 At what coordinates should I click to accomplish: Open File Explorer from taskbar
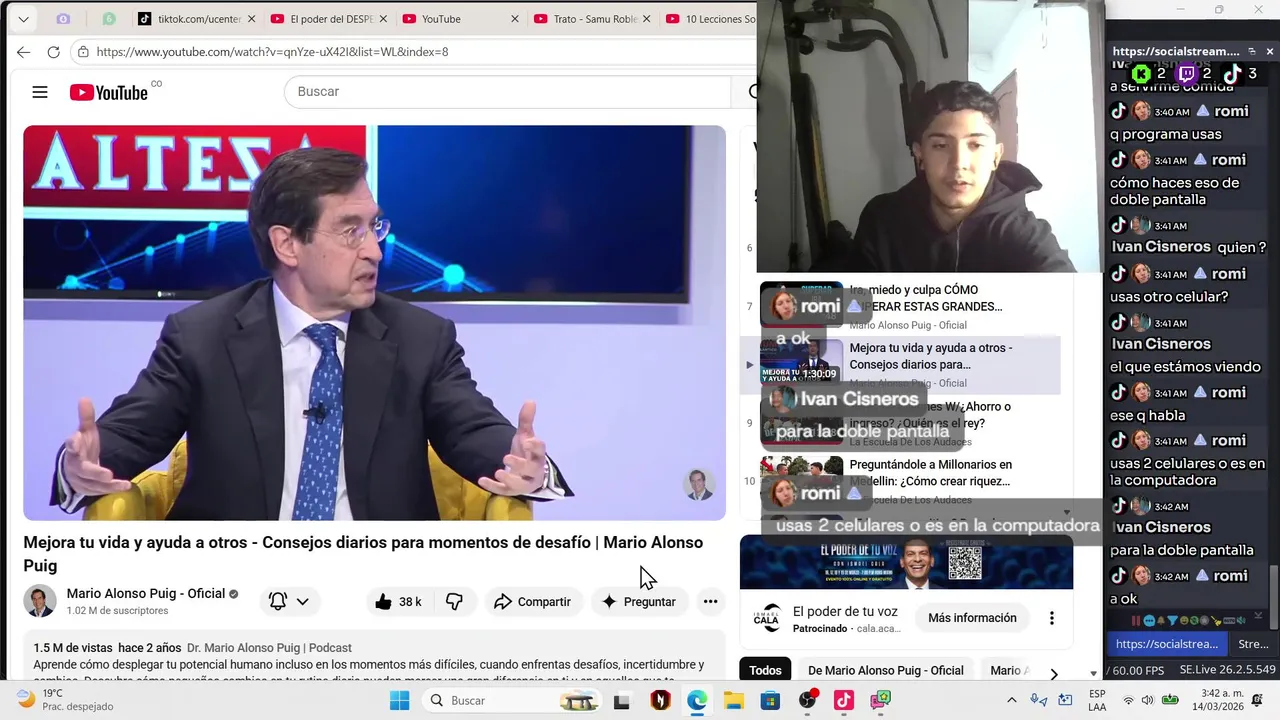click(x=734, y=700)
